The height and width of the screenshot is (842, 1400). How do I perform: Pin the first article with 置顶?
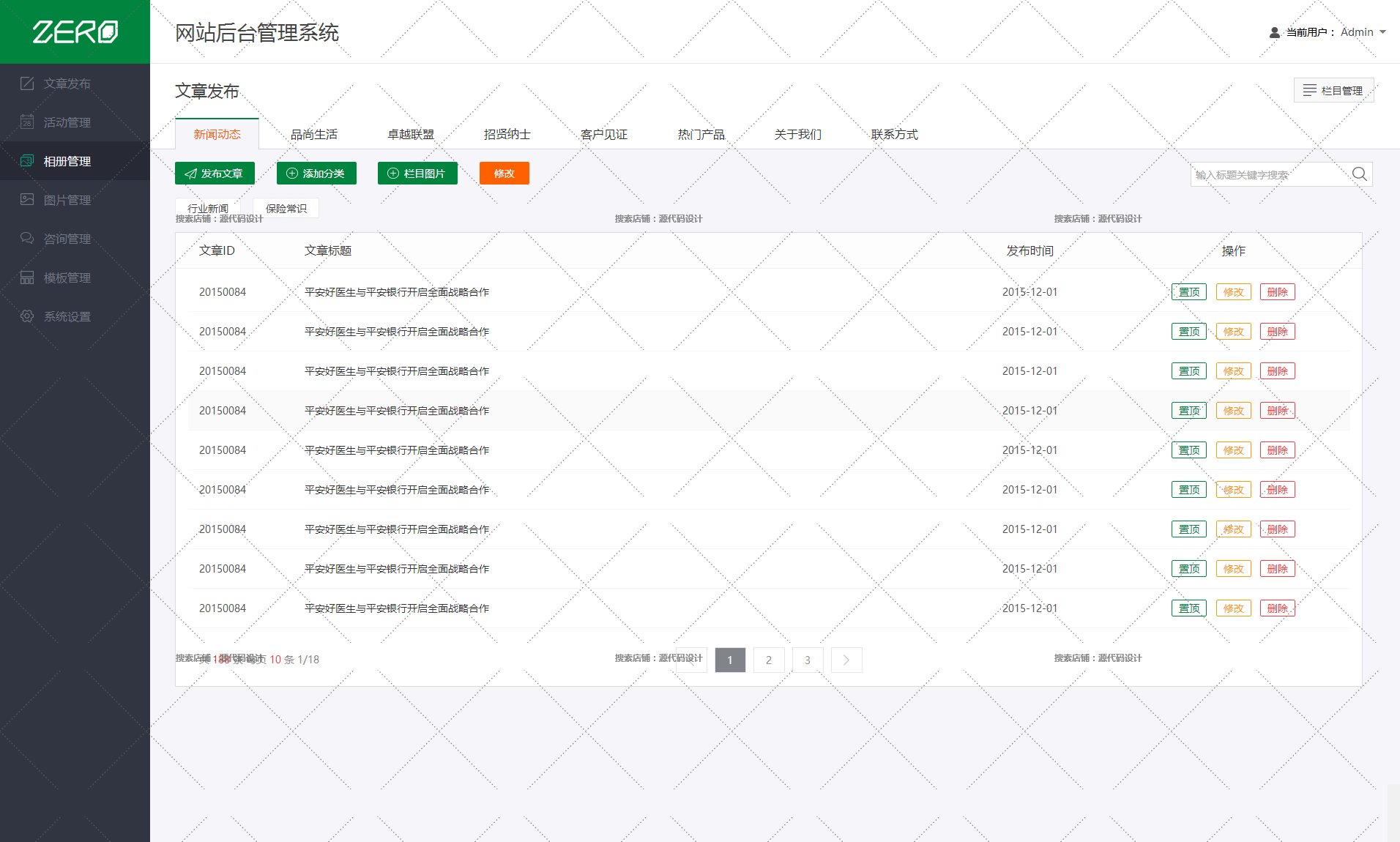(1188, 292)
